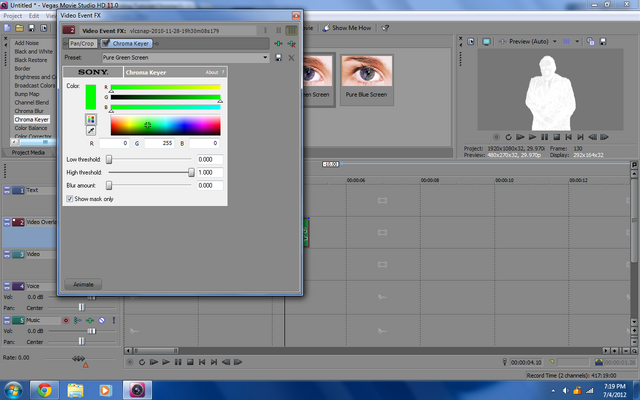Viewport: 640px width, 400px height.
Task: Uncheck the Show mask only checkbox
Action: 70,199
